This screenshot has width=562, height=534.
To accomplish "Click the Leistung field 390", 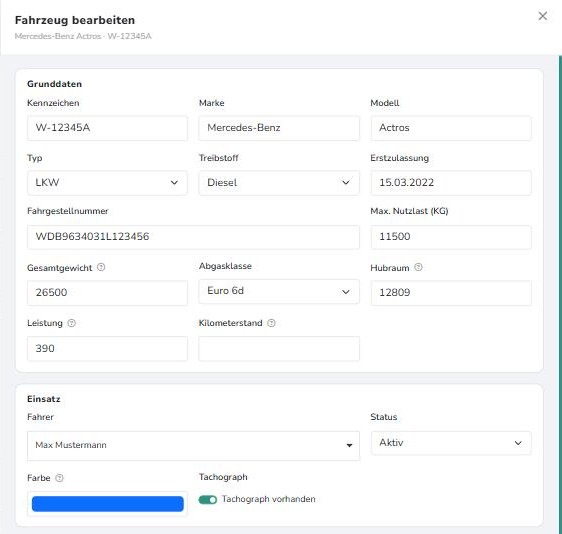I will [107, 348].
